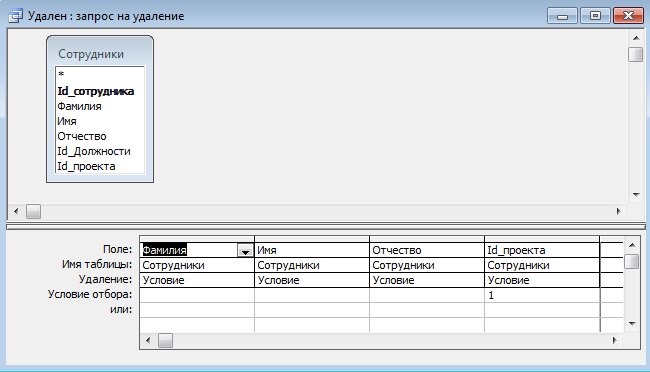This screenshot has width=650, height=372.
Task: Click down arrow of upper pane vertical scrollbar
Action: click(x=636, y=195)
